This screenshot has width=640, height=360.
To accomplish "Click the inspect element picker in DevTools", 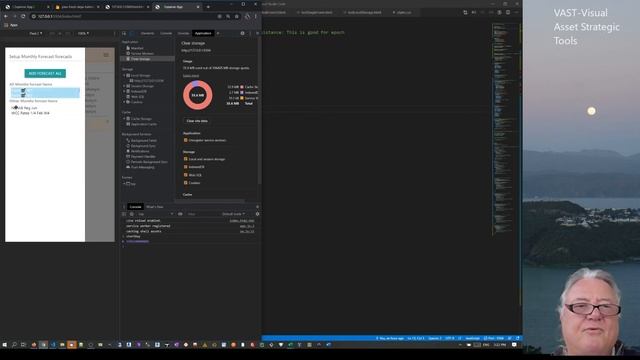I will pos(124,33).
